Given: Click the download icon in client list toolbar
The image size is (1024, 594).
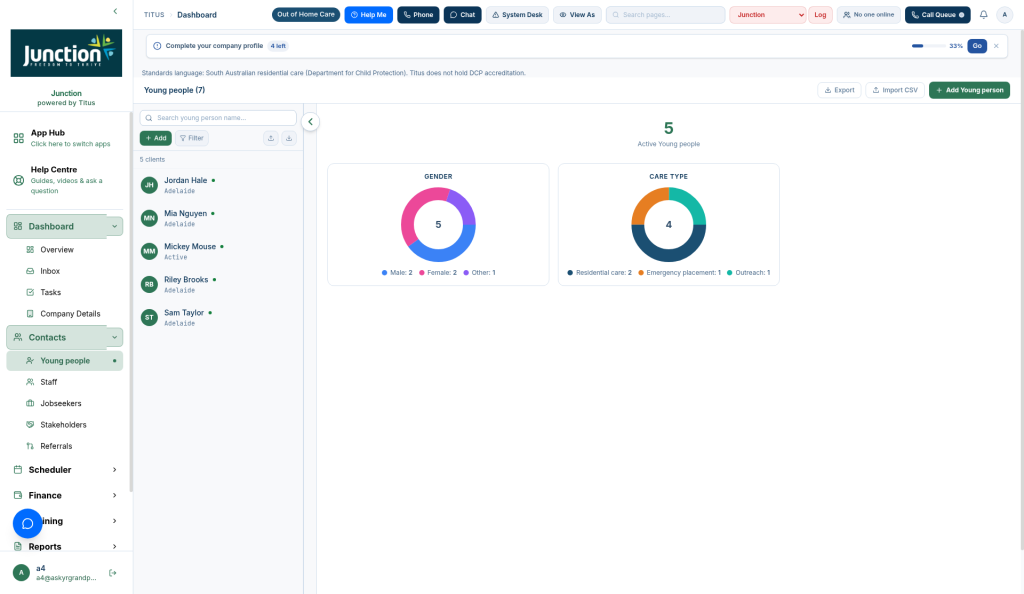Looking at the screenshot, I should tap(289, 138).
